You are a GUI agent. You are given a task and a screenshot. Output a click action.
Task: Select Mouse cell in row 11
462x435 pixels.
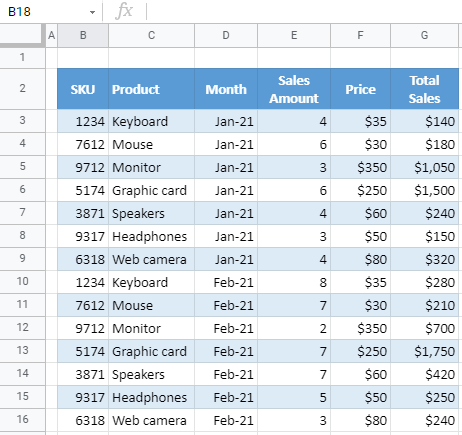pos(151,305)
